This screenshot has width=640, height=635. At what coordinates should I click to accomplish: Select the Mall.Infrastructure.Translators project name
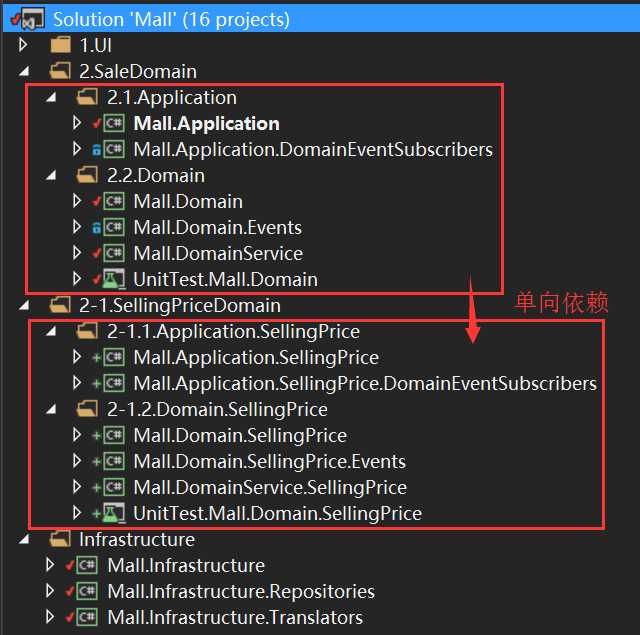click(235, 618)
